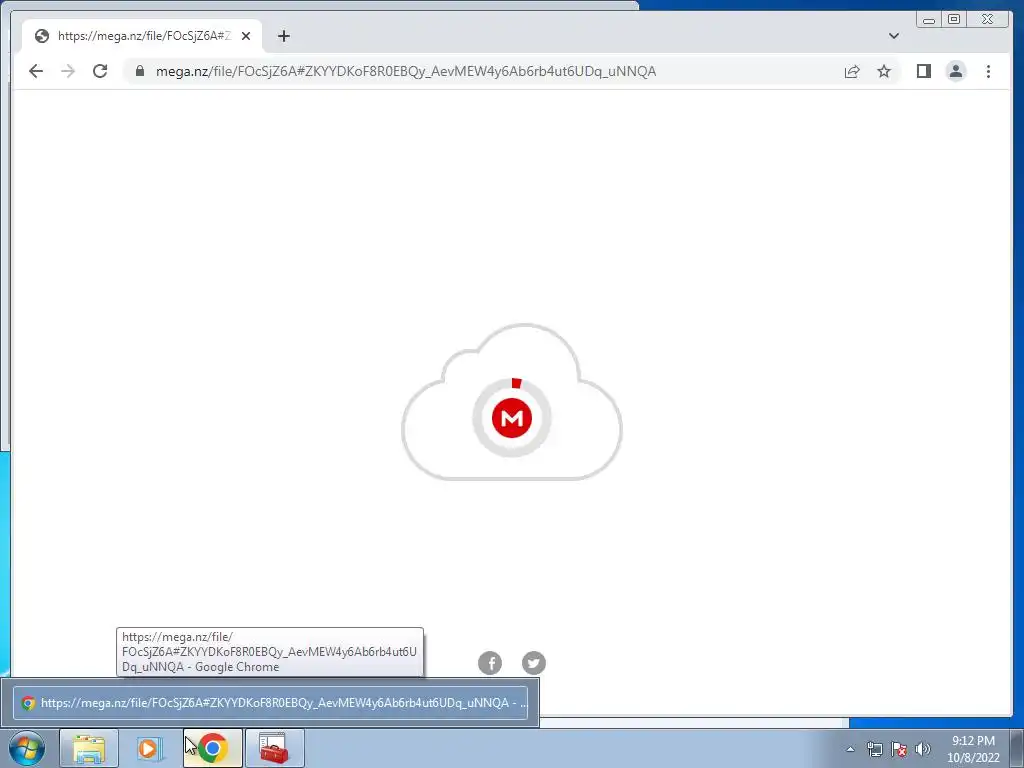Open MEGA's Facebook page icon
Image resolution: width=1024 pixels, height=768 pixels.
tap(490, 663)
